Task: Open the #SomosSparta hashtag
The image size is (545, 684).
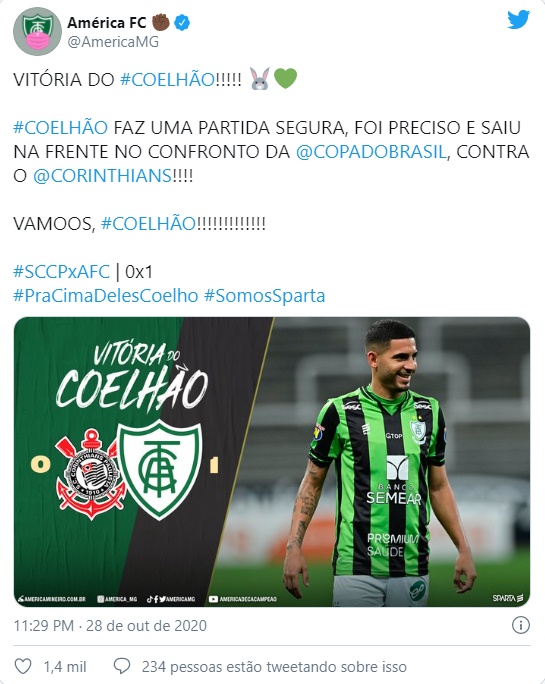Action: tap(265, 296)
